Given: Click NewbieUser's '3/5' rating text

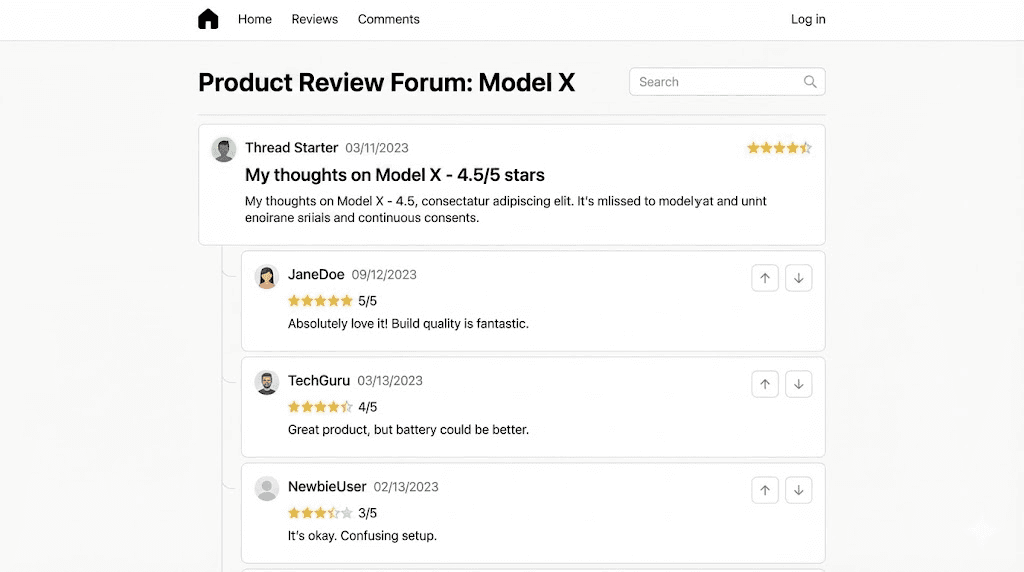Looking at the screenshot, I should [368, 513].
